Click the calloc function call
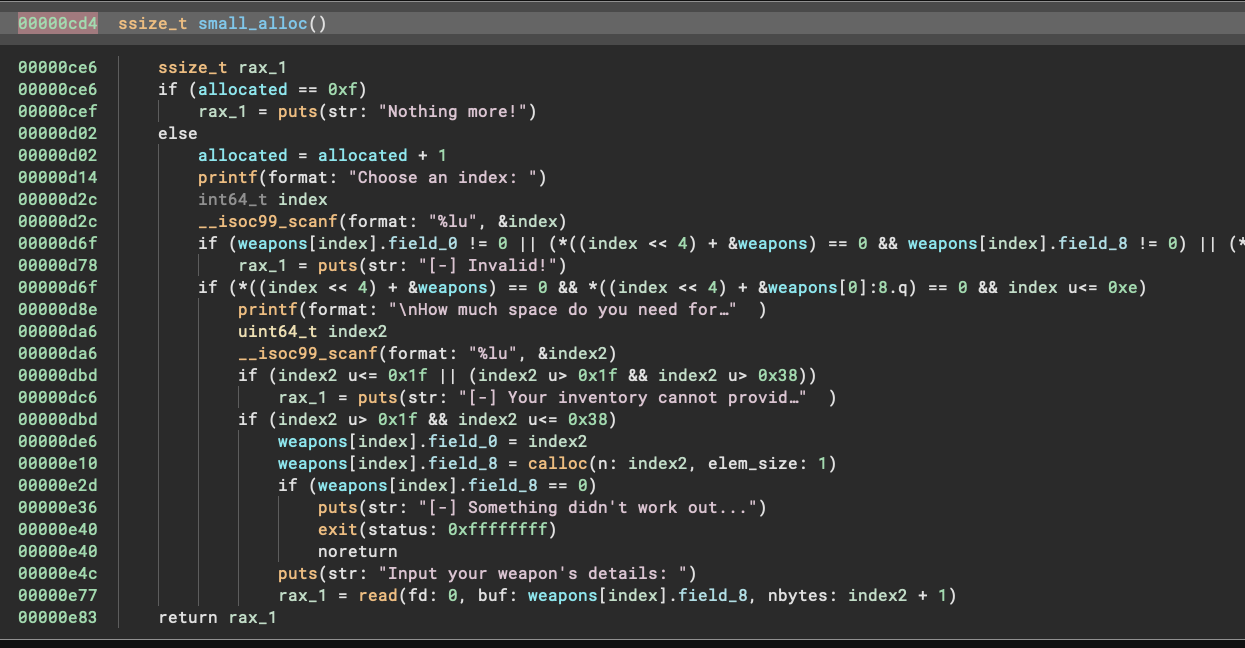The height and width of the screenshot is (648, 1245). tap(559, 463)
